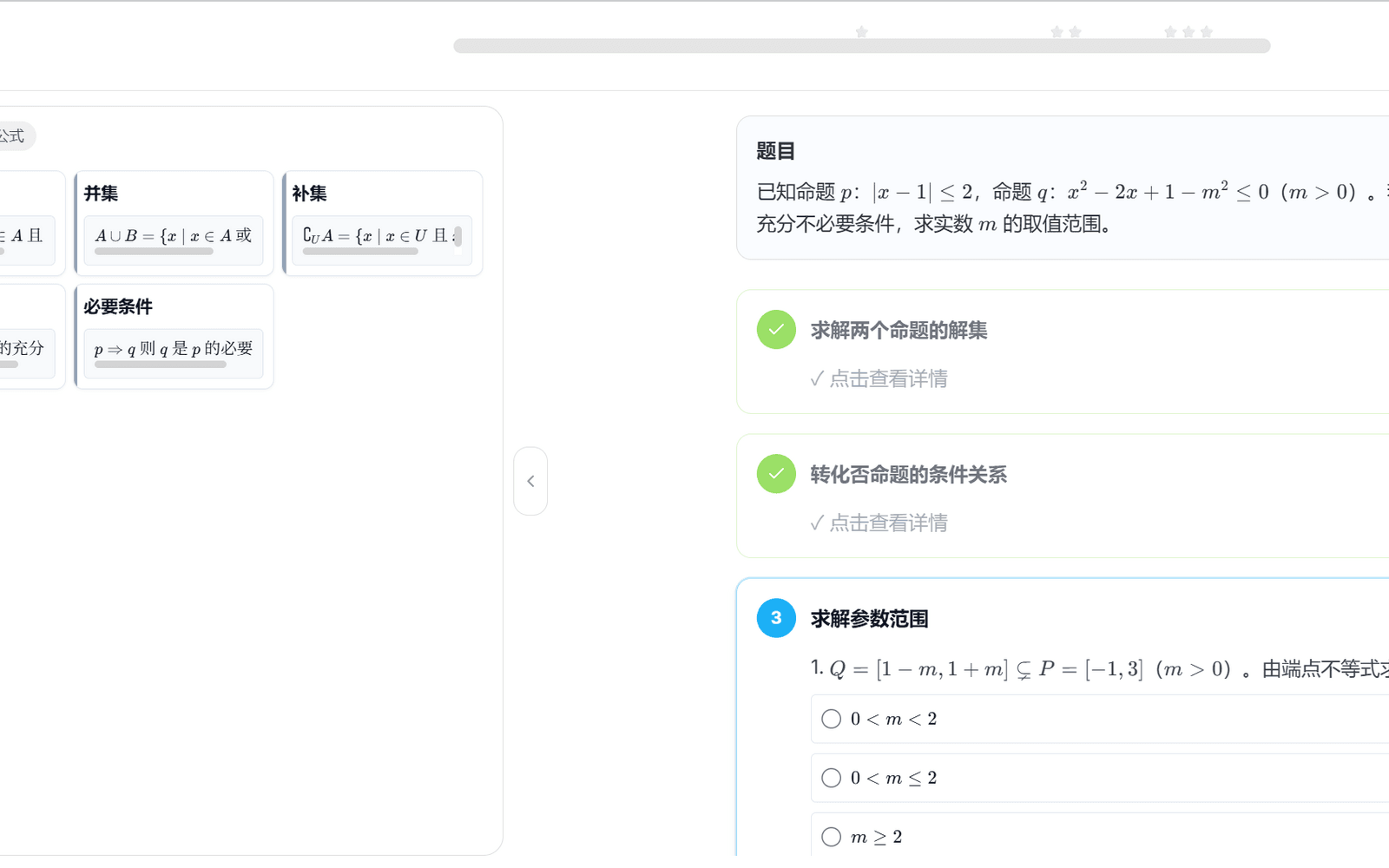The width and height of the screenshot is (1389, 868).
Task: Click the three-star marker on the progress bar
Action: coord(1188,32)
